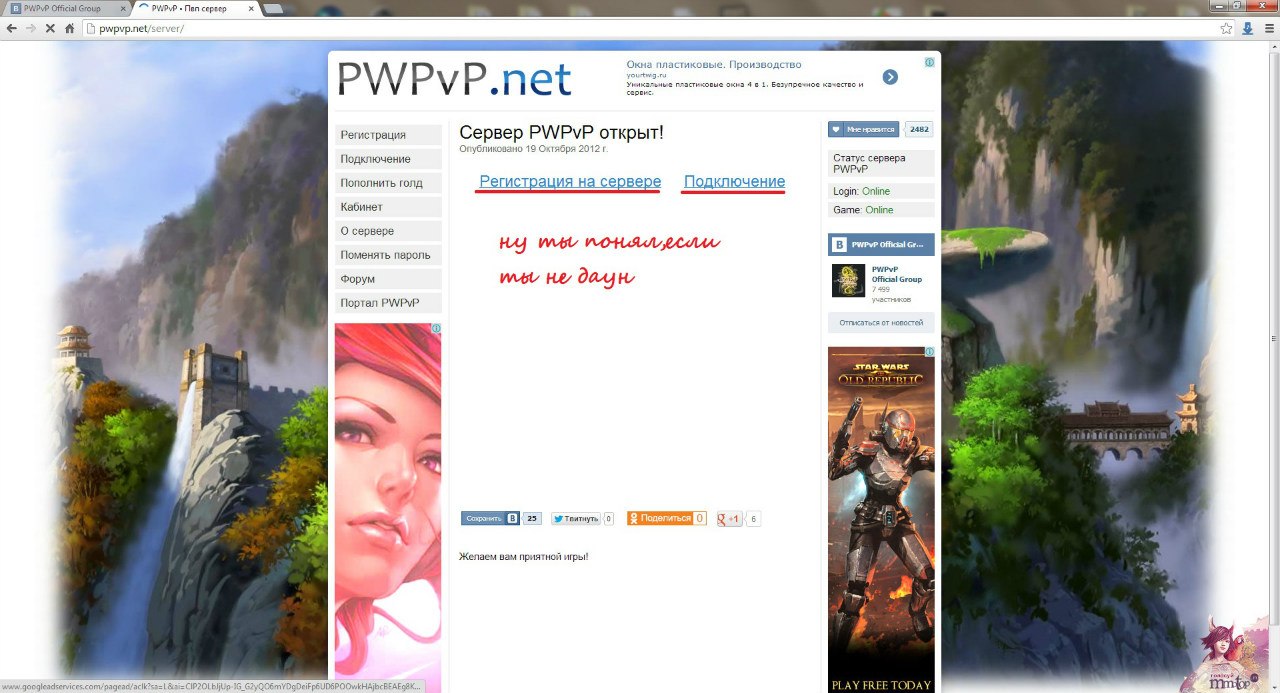Stop page loading with the X button
The height and width of the screenshot is (693, 1280).
click(x=50, y=29)
